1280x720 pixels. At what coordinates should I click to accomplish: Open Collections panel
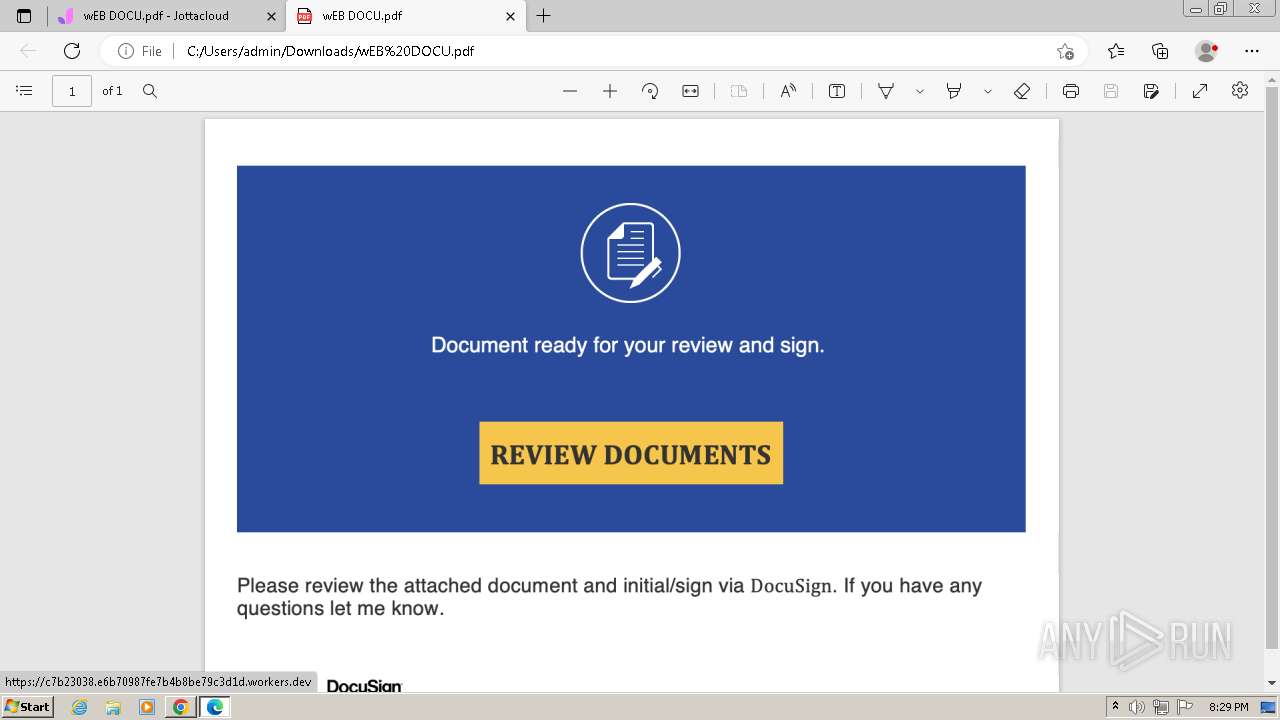pyautogui.click(x=1160, y=51)
